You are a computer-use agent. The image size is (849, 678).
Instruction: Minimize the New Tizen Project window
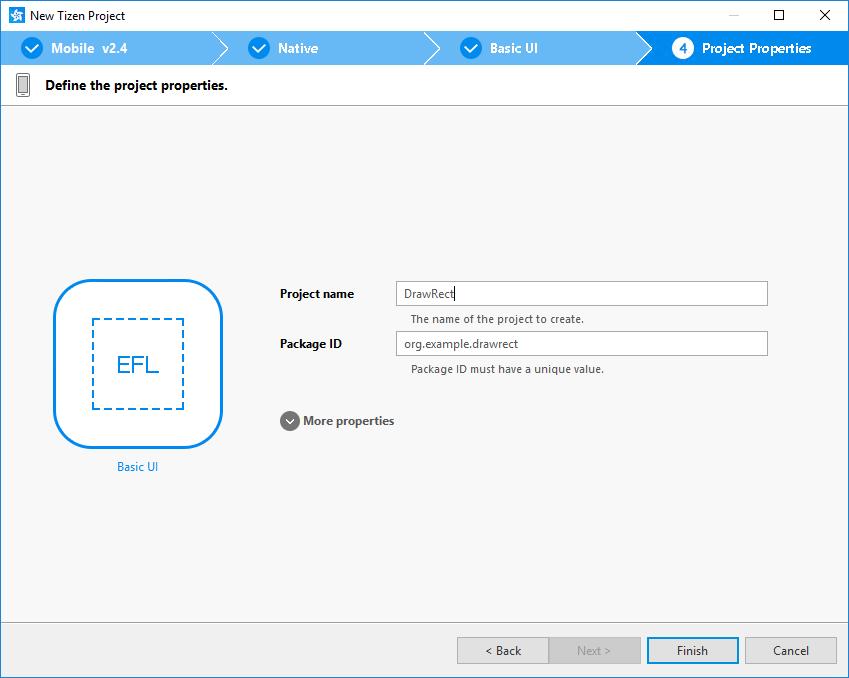tap(733, 16)
